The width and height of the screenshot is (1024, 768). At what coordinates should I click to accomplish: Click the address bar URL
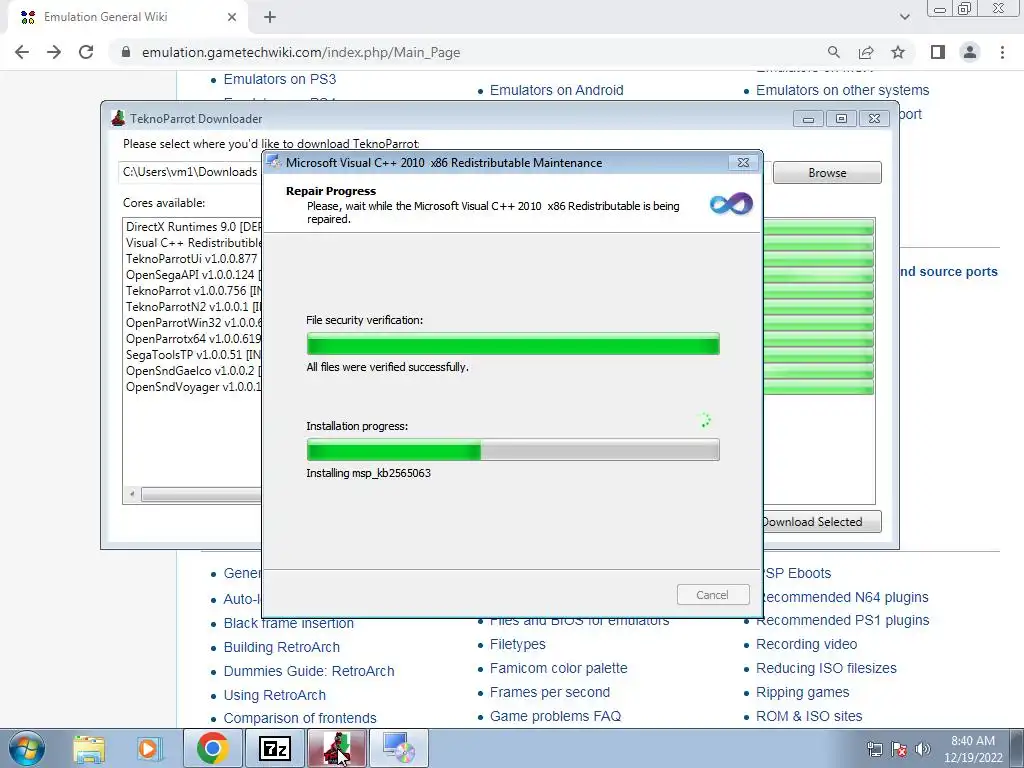[x=301, y=52]
